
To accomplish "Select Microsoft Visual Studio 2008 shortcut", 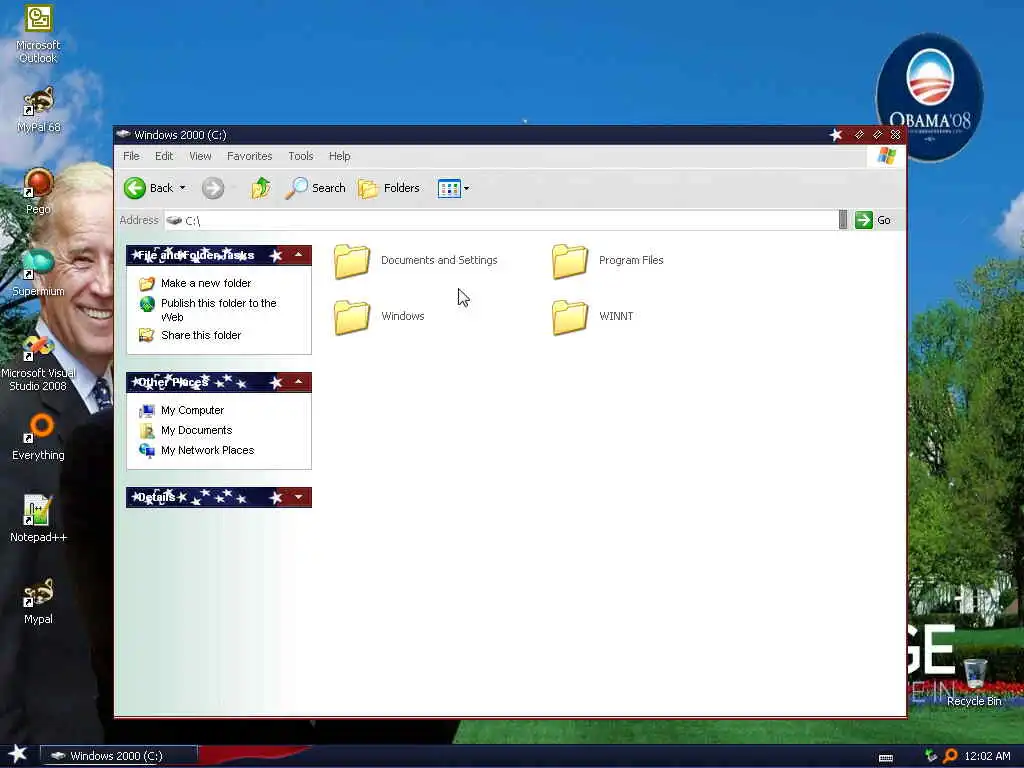I will [38, 362].
